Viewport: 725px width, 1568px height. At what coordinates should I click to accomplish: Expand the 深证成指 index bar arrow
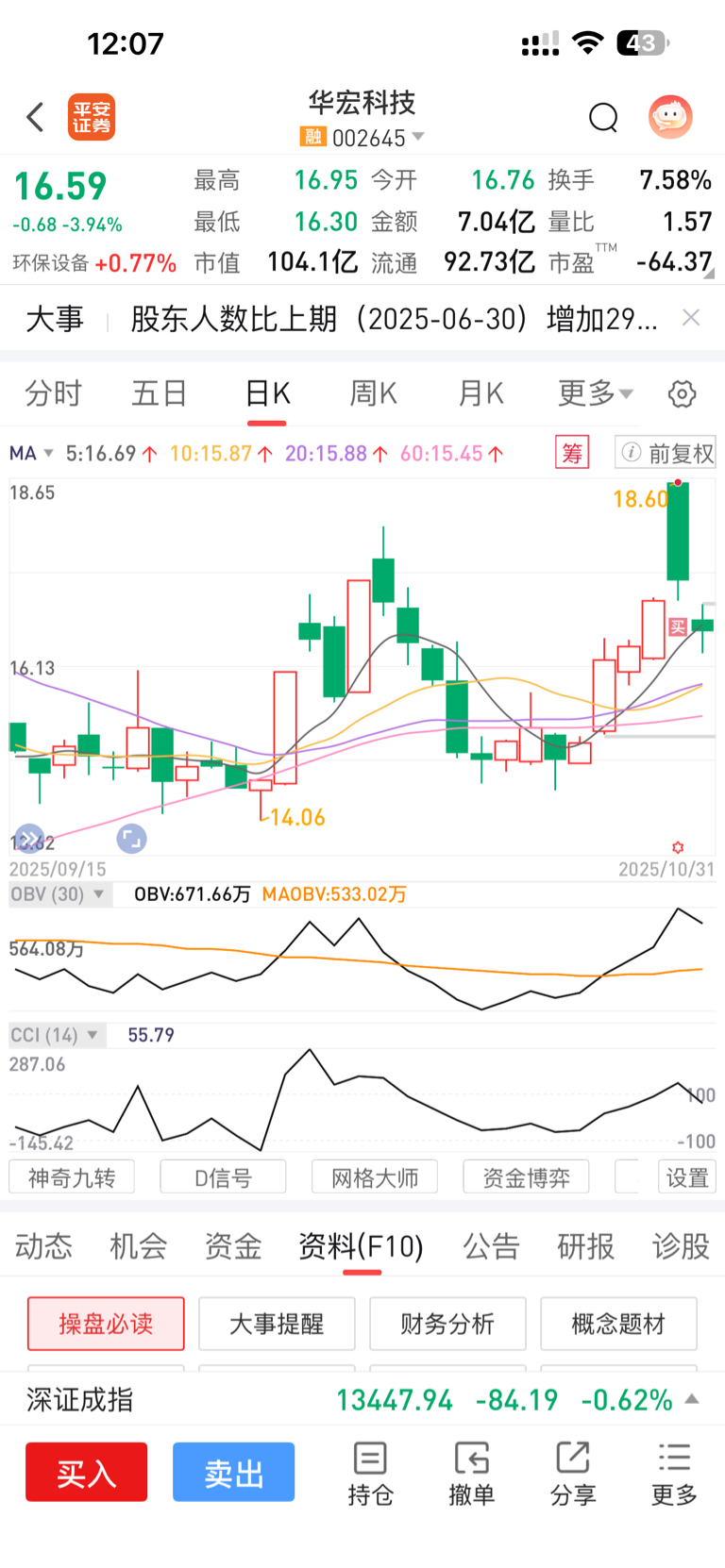(692, 1399)
